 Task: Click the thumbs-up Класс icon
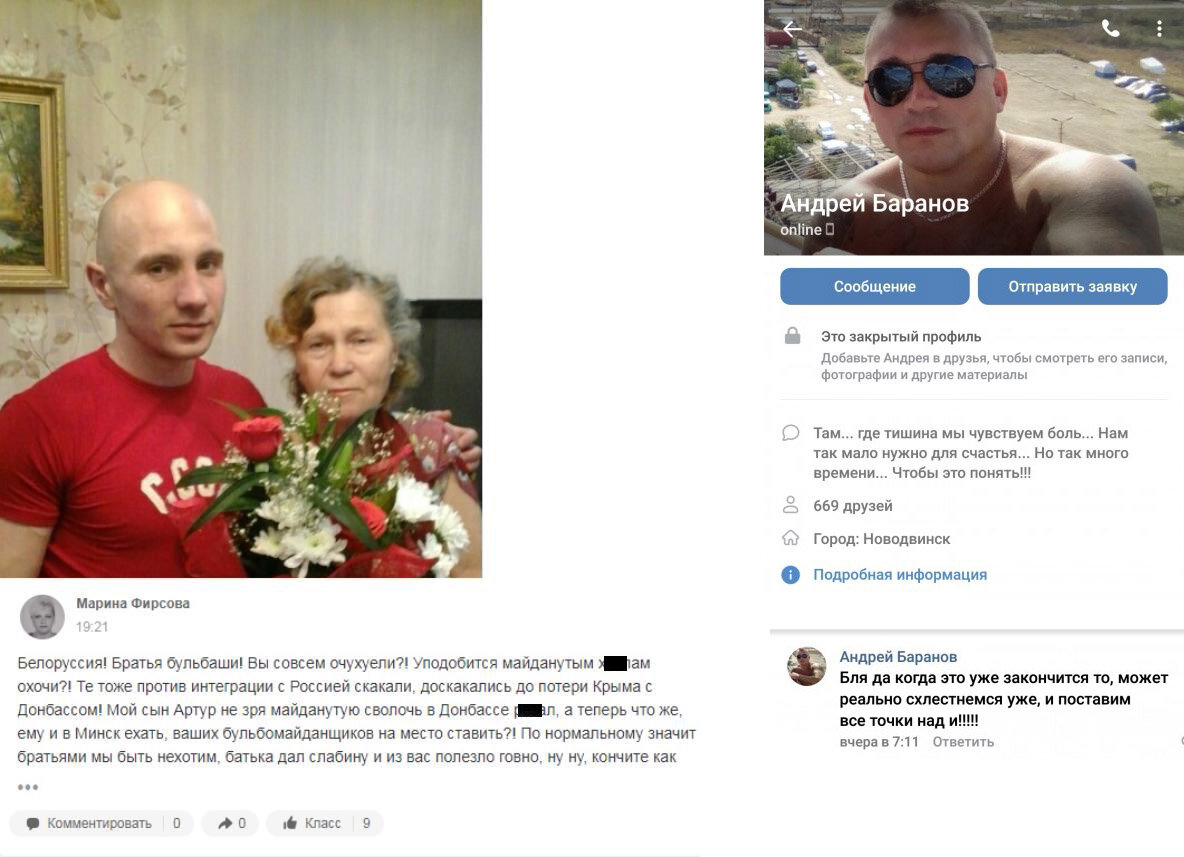pos(290,823)
